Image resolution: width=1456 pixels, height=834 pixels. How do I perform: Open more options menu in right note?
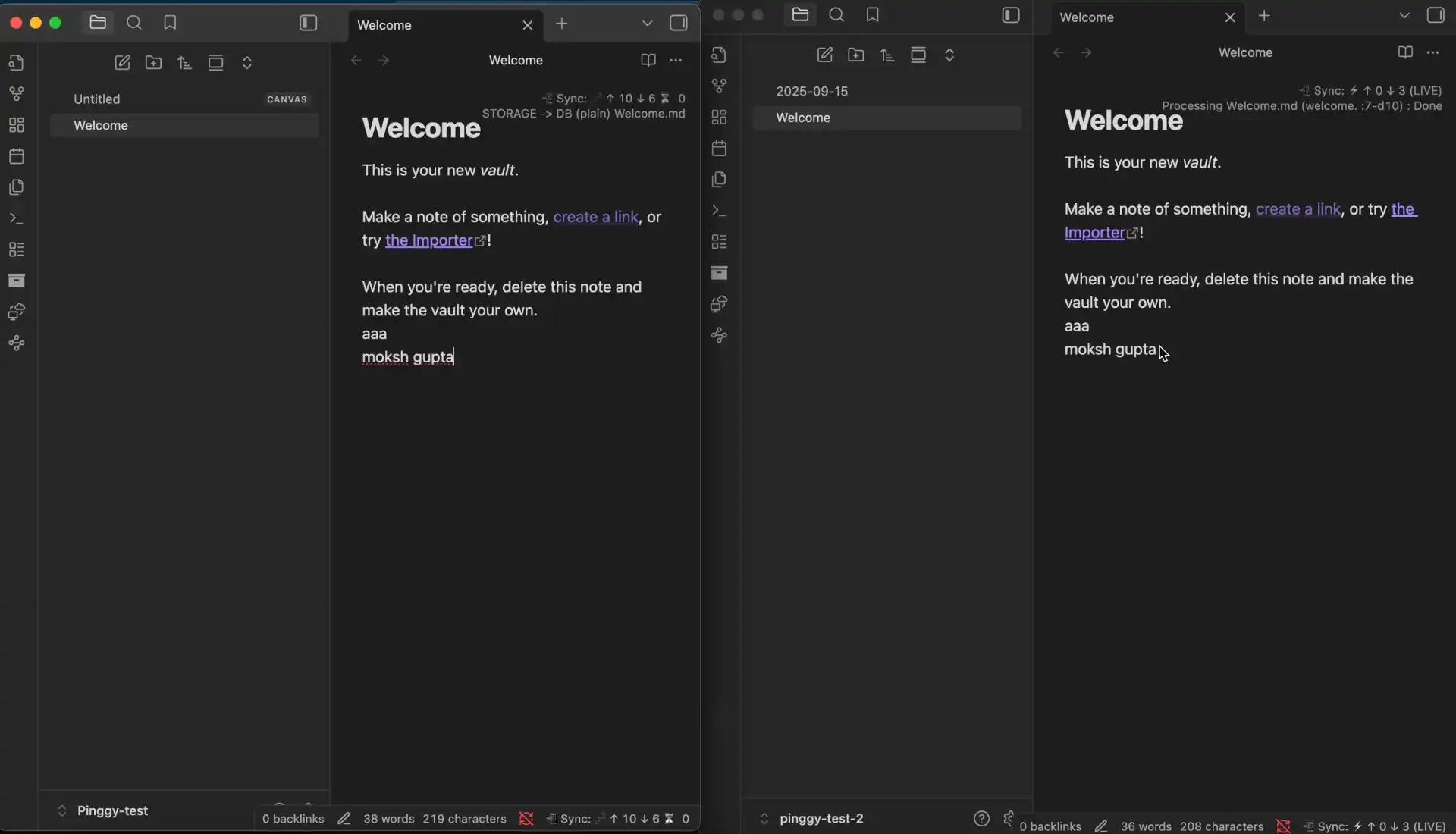[1432, 53]
